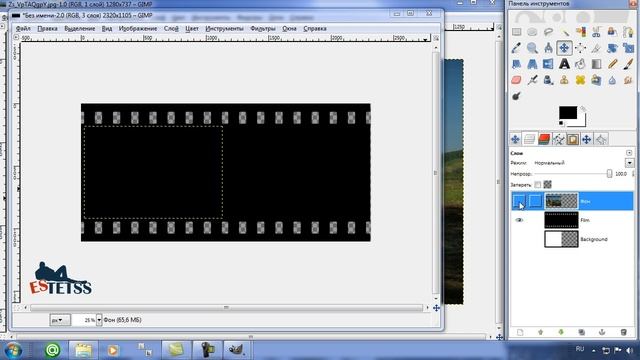Select the Shear tool
The height and width of the screenshot is (360, 640).
point(516,64)
